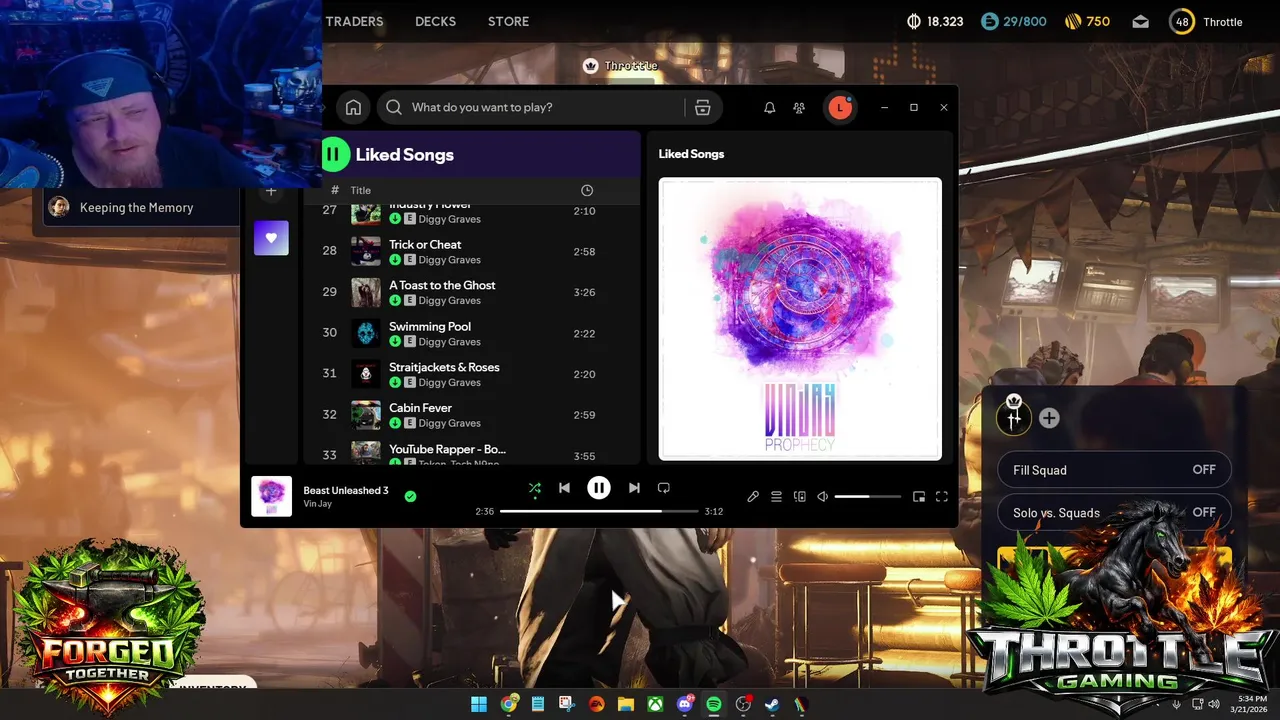This screenshot has height=720, width=1280.
Task: Open the Throttle level 48 profile
Action: [x=1206, y=21]
